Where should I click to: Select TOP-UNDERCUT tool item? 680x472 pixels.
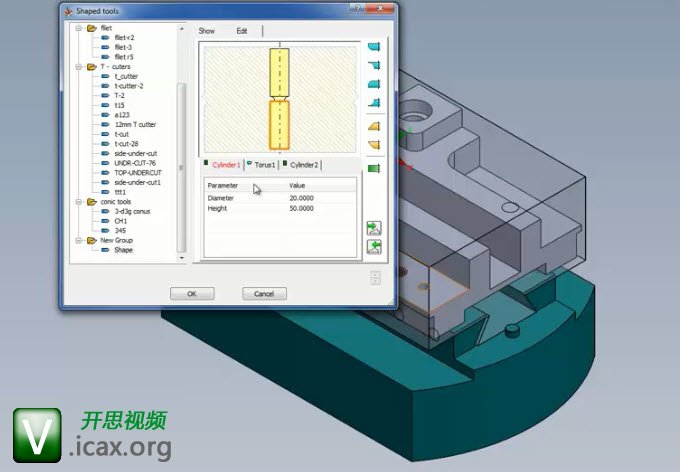tap(138, 173)
